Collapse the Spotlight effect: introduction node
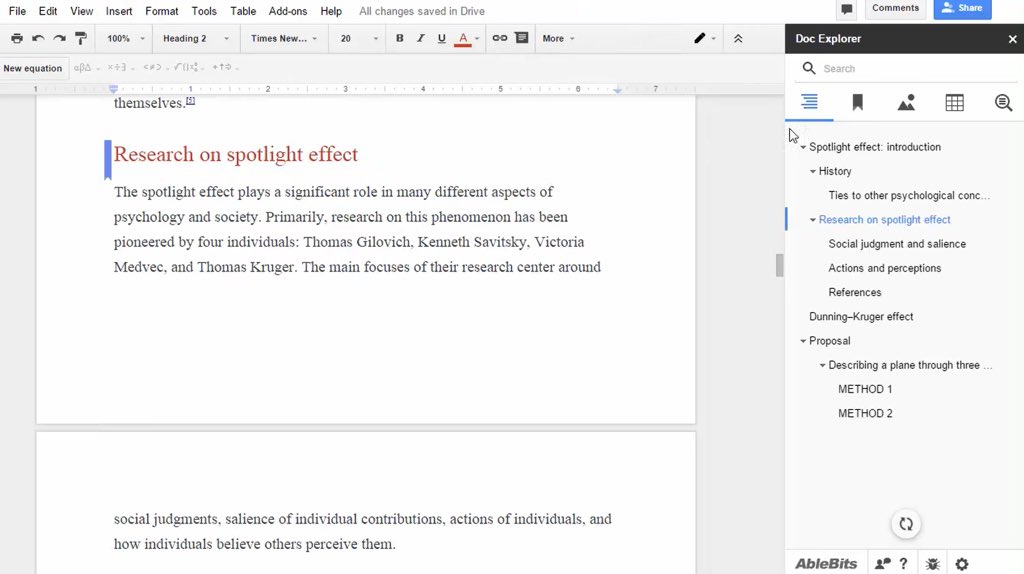This screenshot has width=1024, height=574. 803,148
